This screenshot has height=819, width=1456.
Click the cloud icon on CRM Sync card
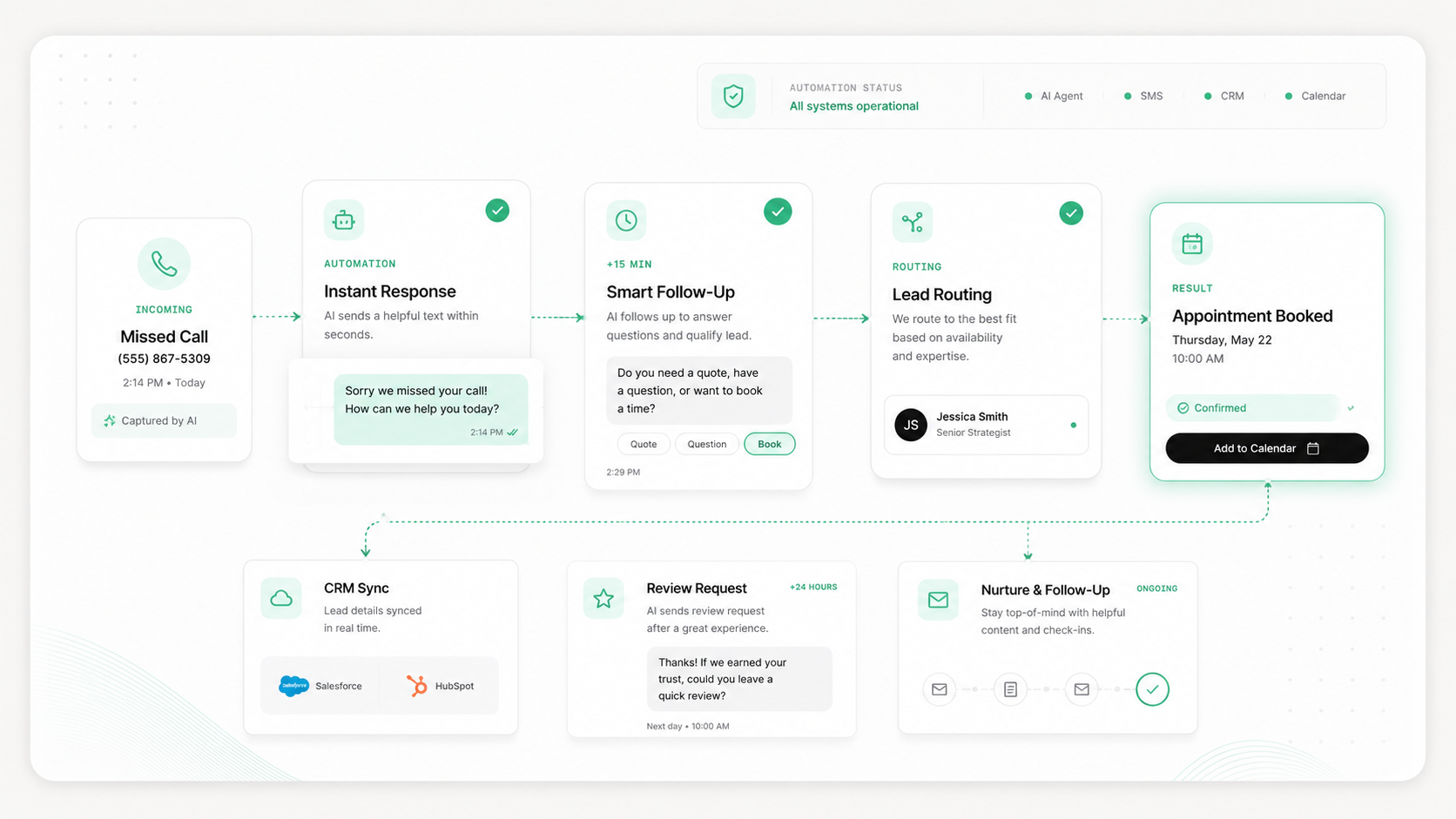pos(281,598)
